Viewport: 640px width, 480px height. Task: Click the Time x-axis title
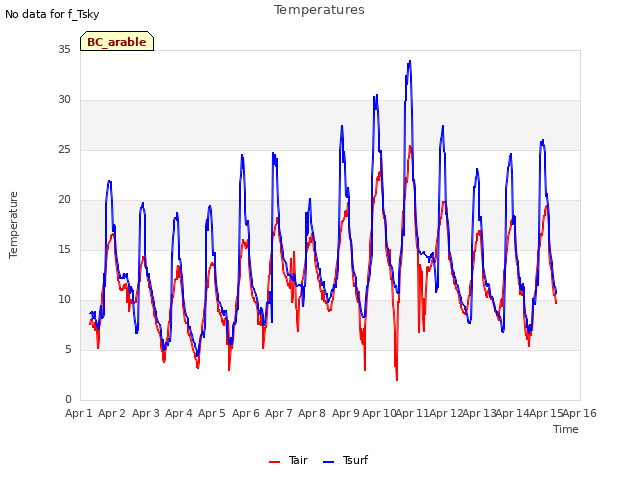point(566,429)
